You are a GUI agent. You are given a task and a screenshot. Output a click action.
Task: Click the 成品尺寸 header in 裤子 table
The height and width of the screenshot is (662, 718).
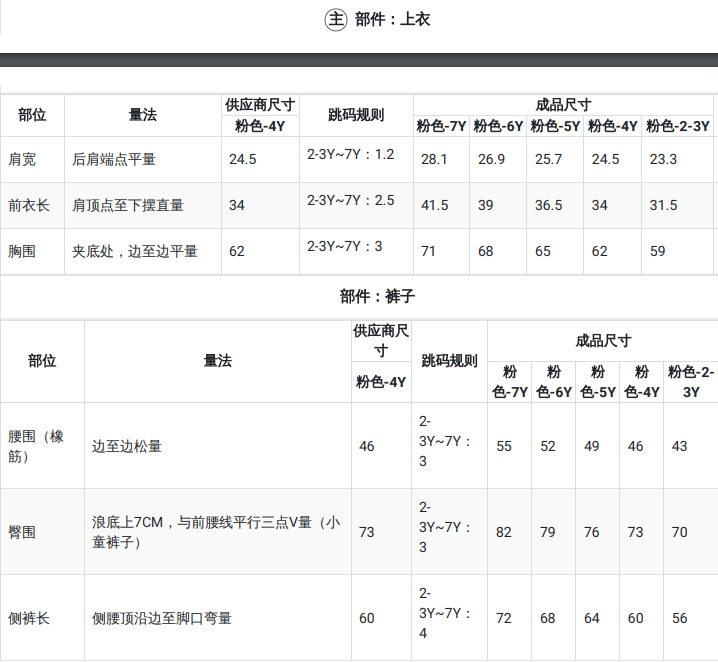[x=603, y=341]
